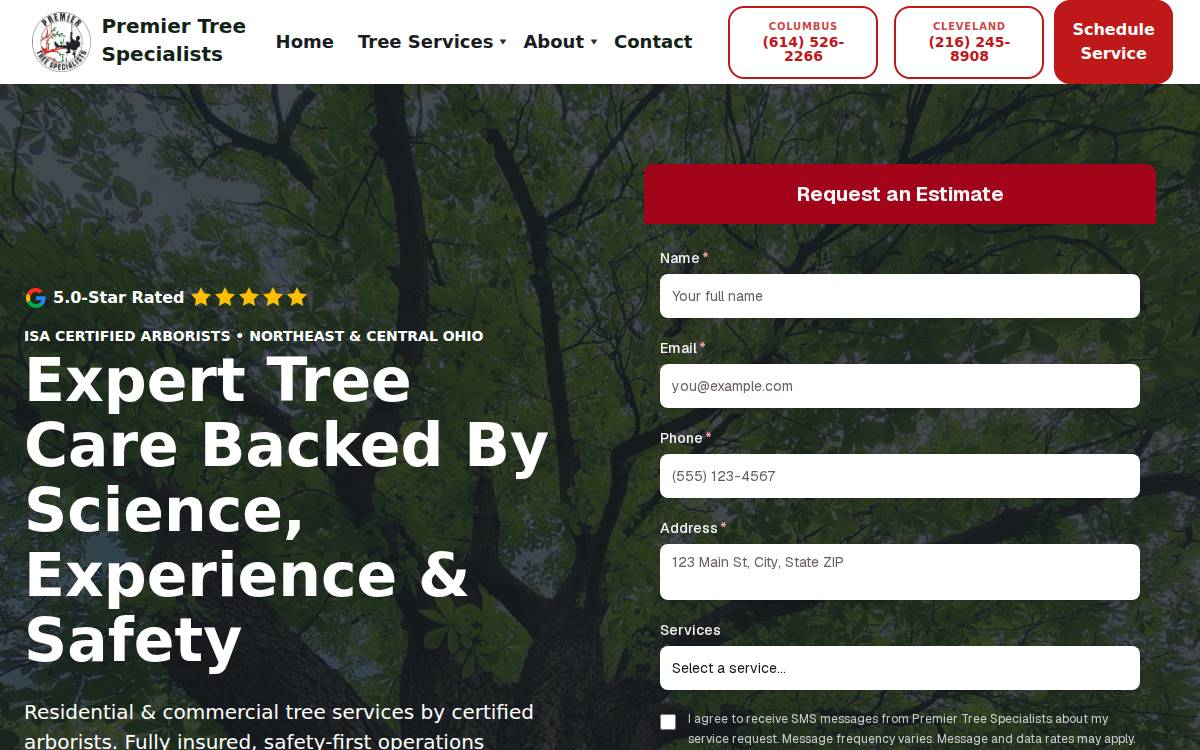Check the SMS messages consent checkbox
This screenshot has height=750, width=1200.
tap(668, 722)
